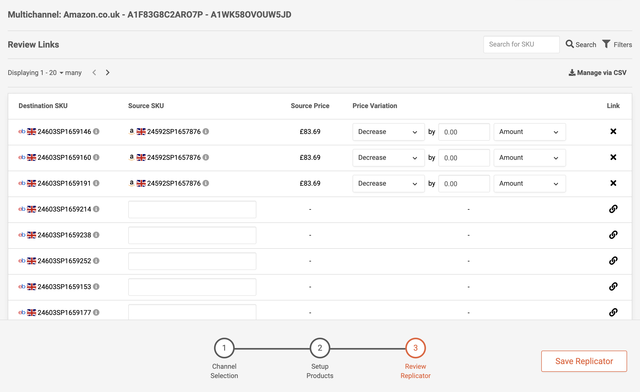Expand the Displaying 1 - 20 page size dropdown
This screenshot has width=640, height=392.
(x=53, y=73)
